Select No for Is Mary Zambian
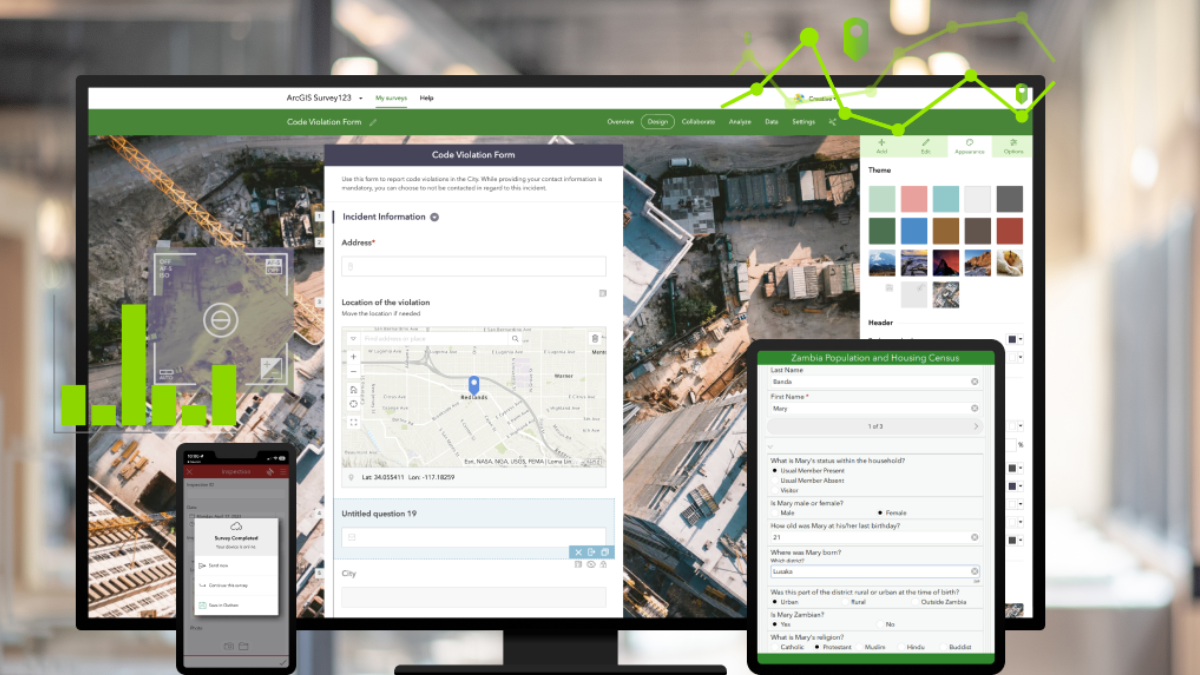 pyautogui.click(x=880, y=624)
